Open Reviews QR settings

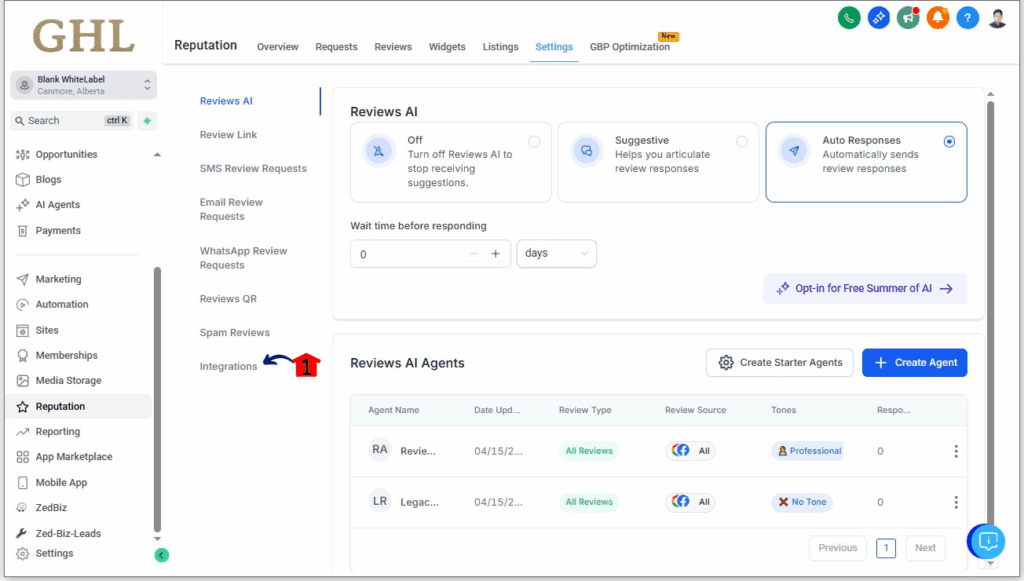click(229, 299)
